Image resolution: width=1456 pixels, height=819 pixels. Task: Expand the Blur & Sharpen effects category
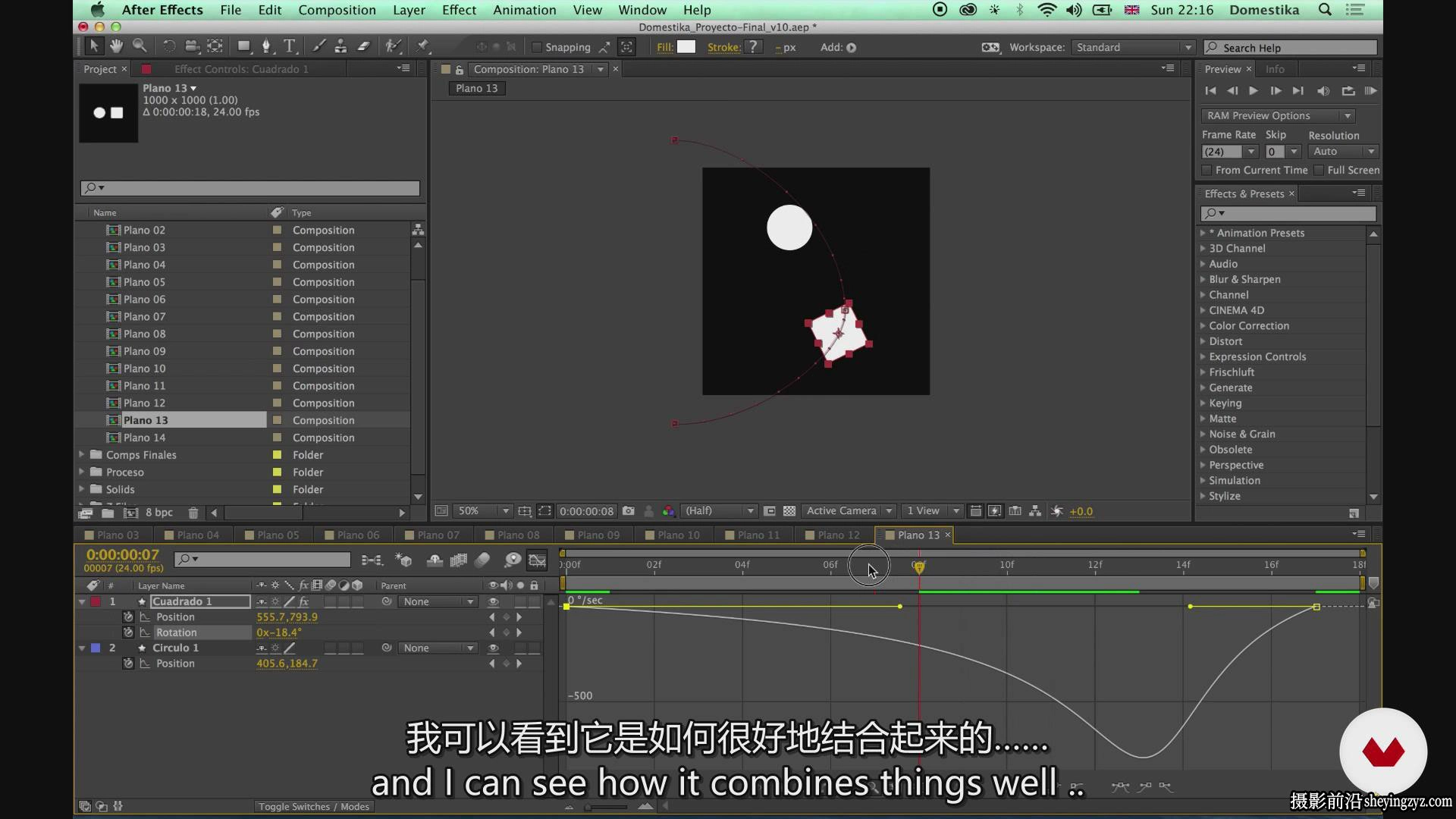click(1203, 280)
